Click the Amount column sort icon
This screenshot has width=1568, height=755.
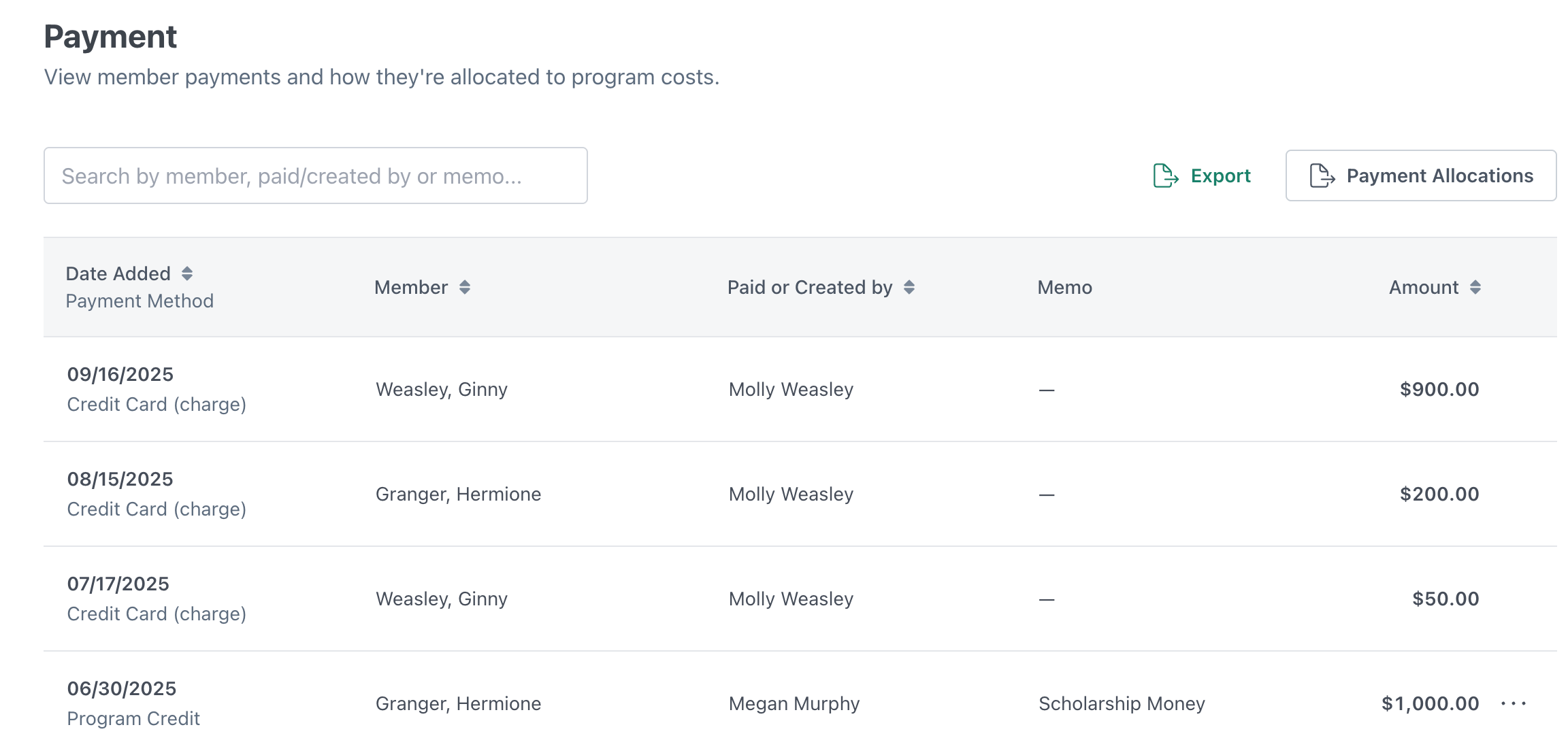click(1475, 287)
